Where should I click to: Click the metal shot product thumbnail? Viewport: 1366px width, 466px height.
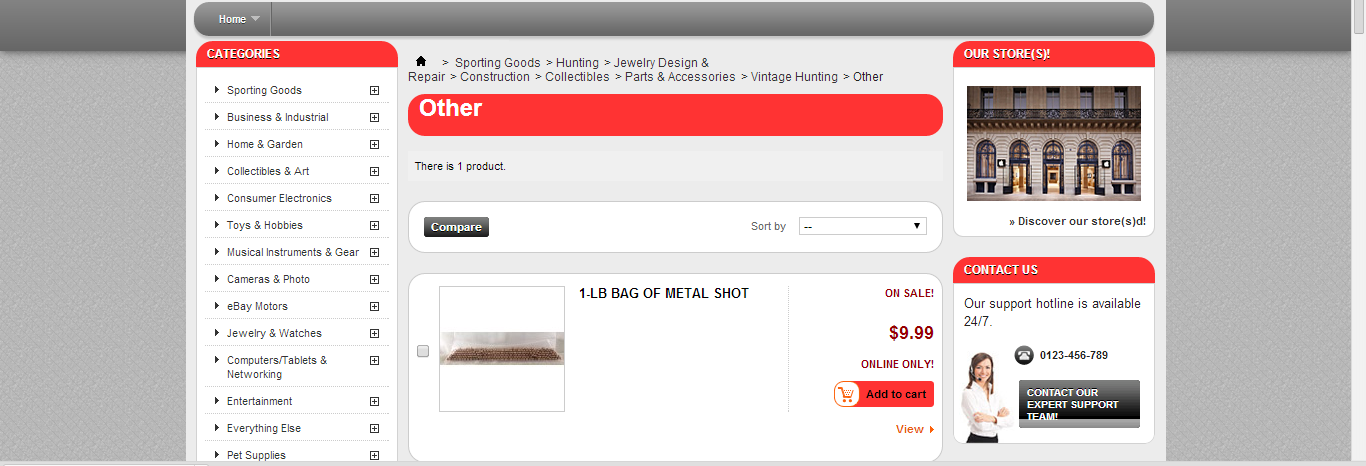[502, 349]
